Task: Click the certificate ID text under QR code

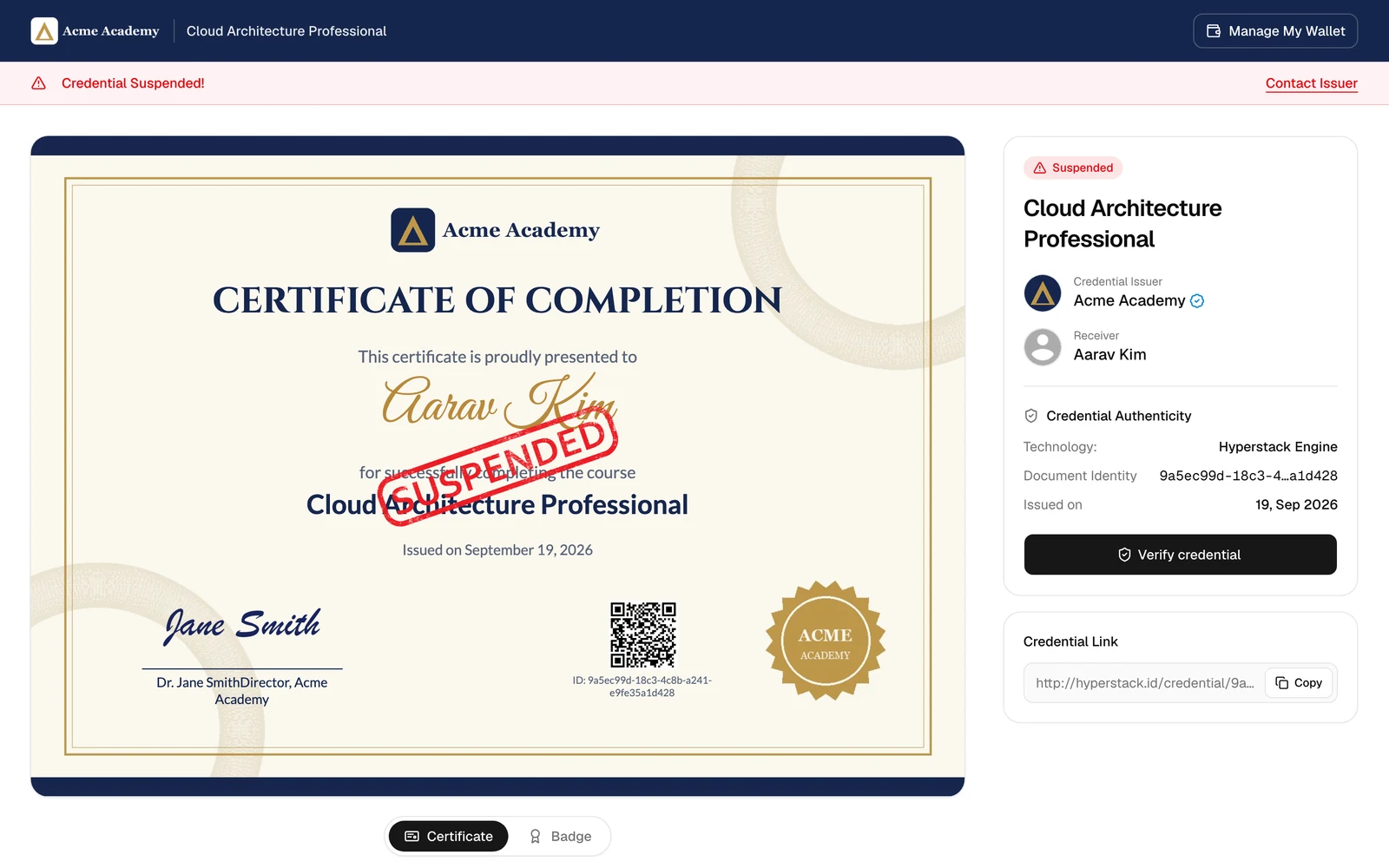Action: (642, 687)
